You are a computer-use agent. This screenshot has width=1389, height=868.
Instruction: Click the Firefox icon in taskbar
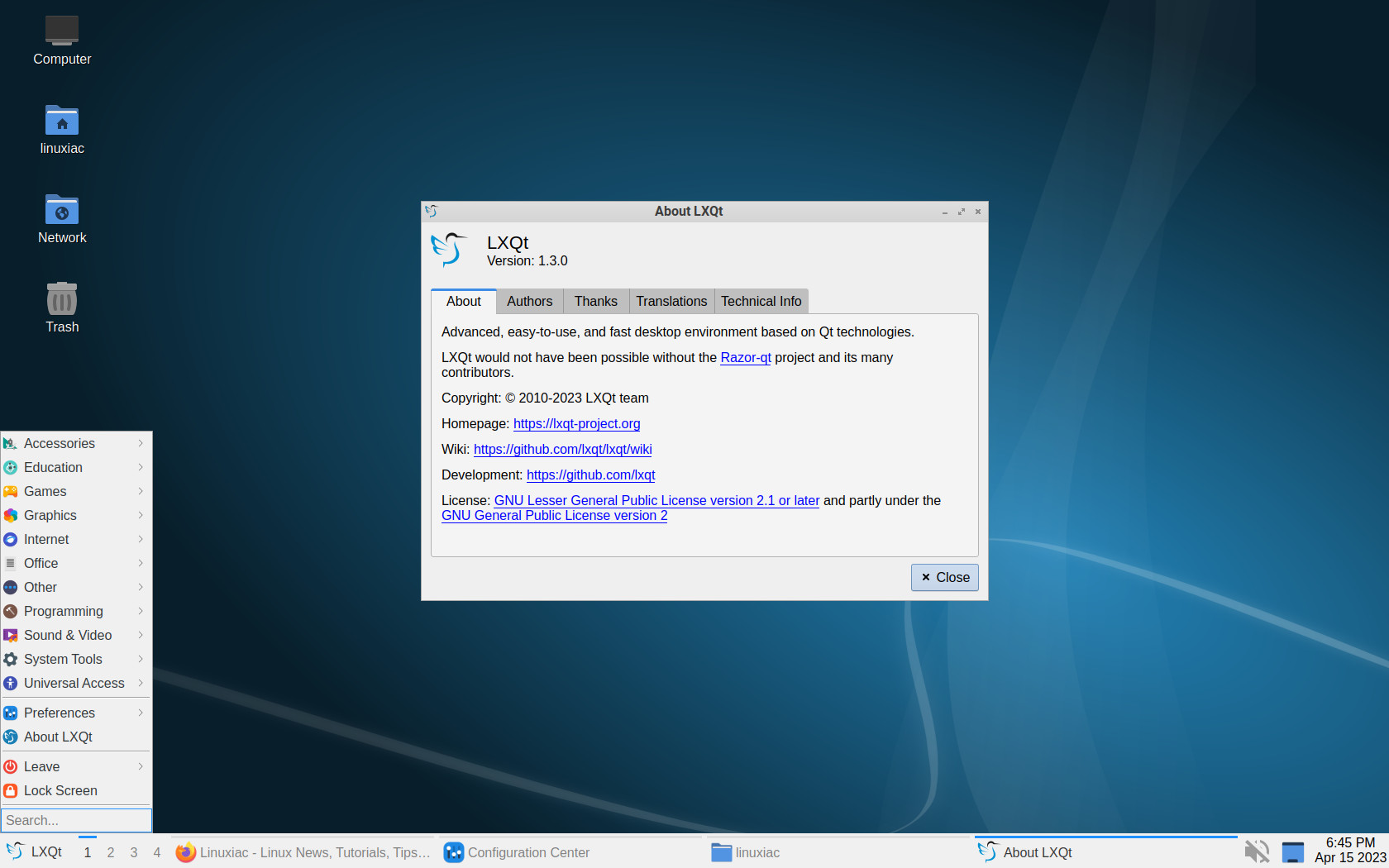[186, 852]
